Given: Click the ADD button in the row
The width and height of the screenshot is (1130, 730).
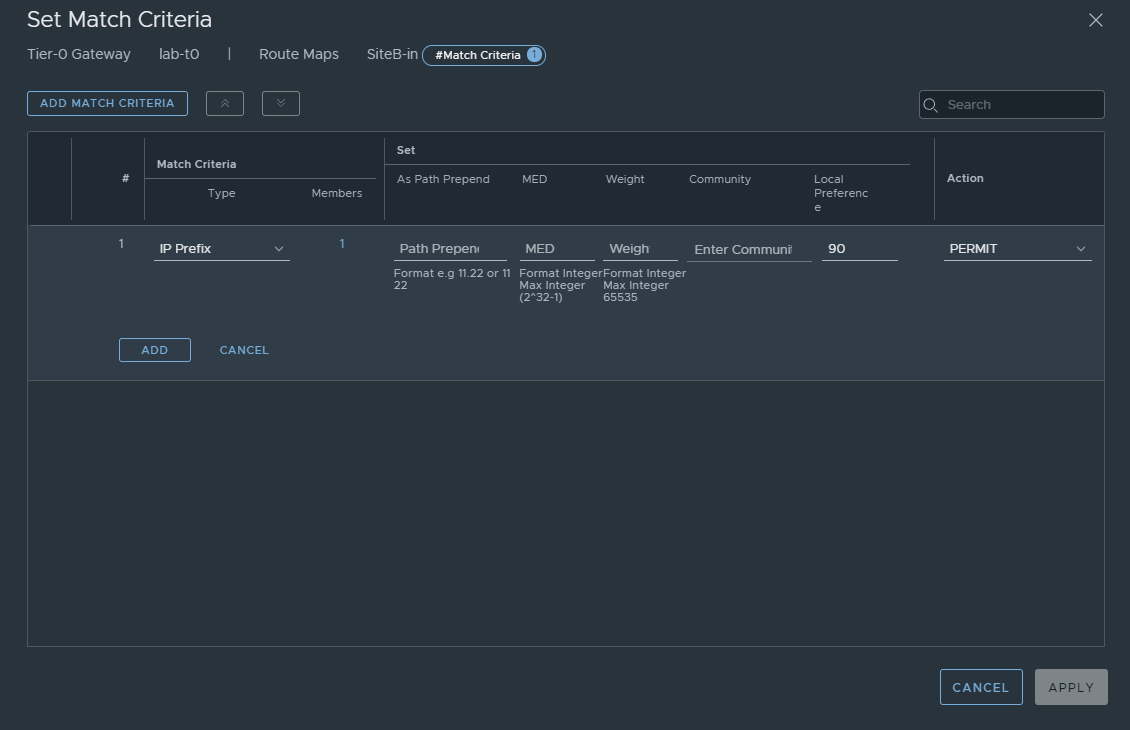Looking at the screenshot, I should pyautogui.click(x=155, y=350).
